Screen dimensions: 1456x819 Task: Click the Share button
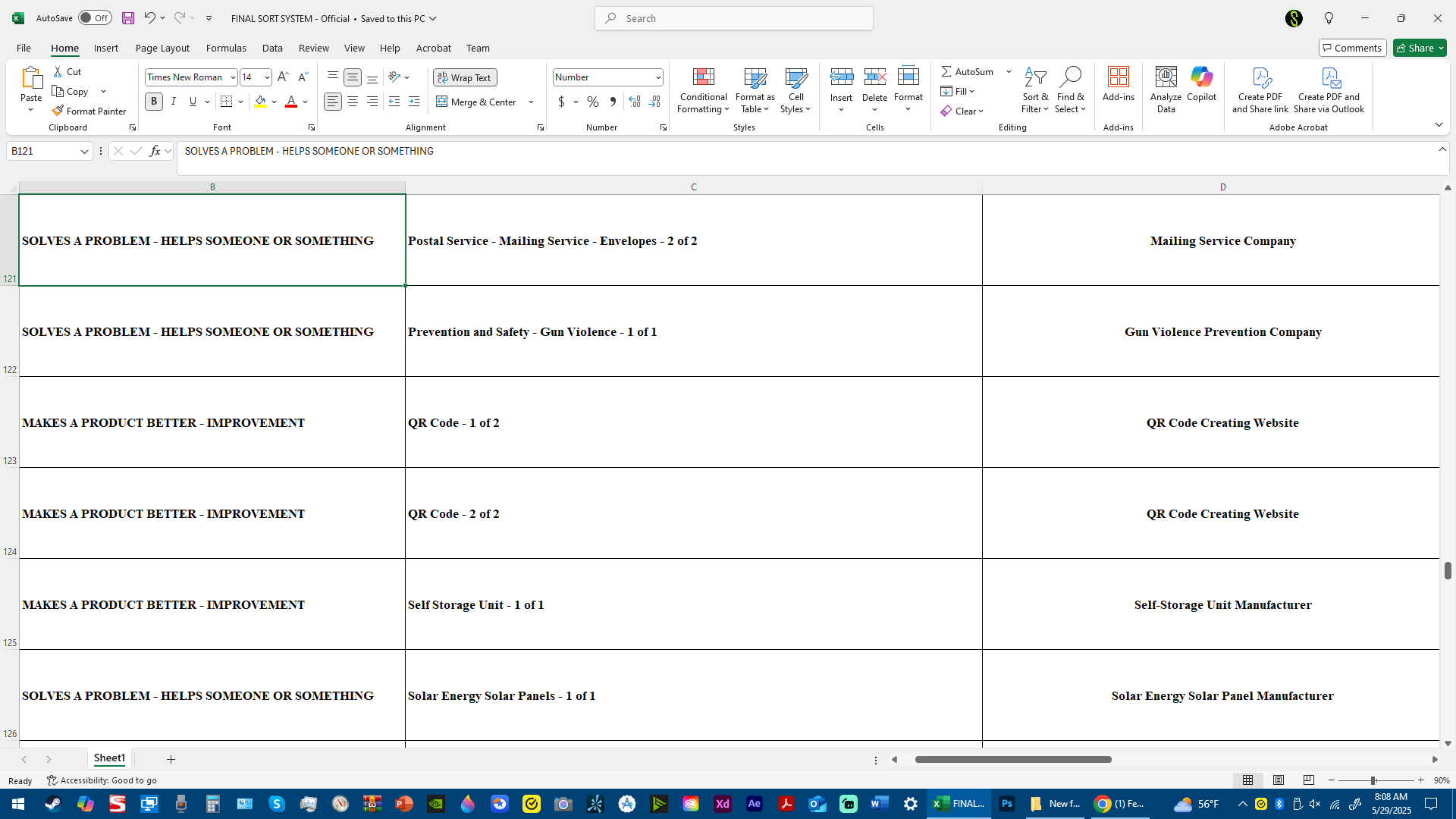point(1415,48)
